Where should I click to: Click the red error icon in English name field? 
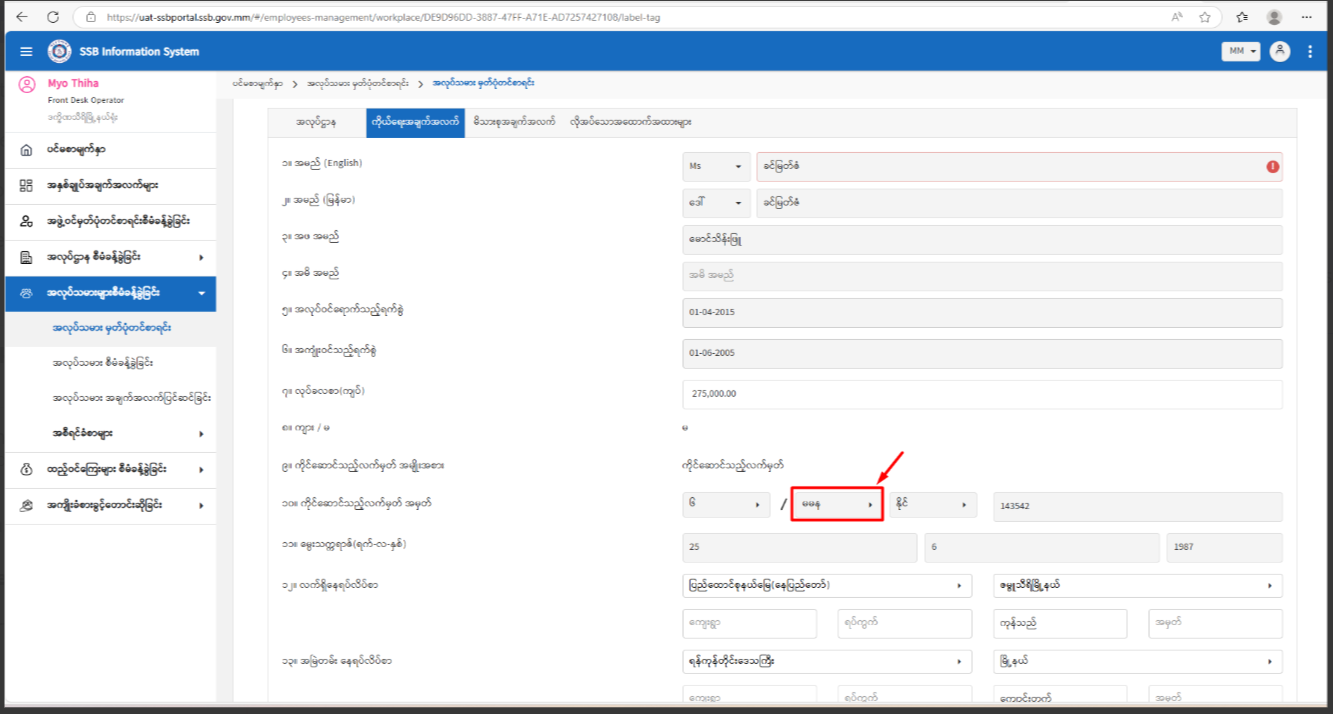click(x=1272, y=167)
